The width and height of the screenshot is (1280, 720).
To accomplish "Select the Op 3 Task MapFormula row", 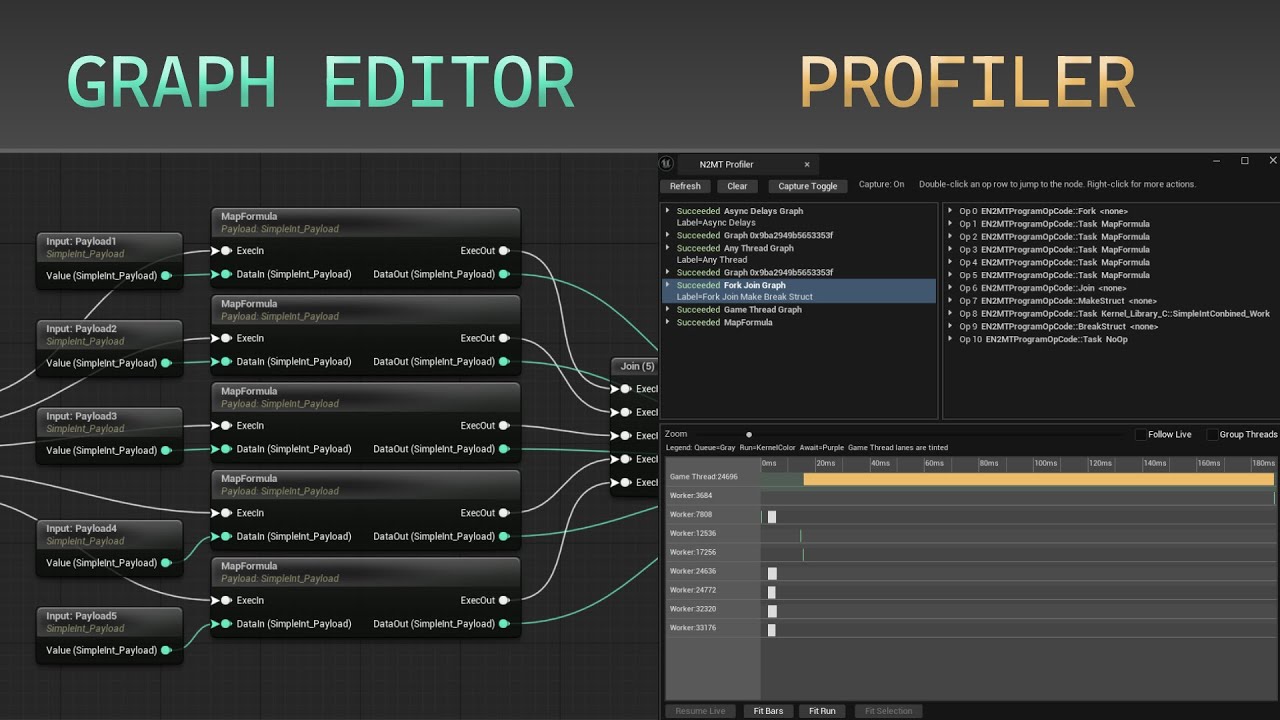I will pos(1111,250).
